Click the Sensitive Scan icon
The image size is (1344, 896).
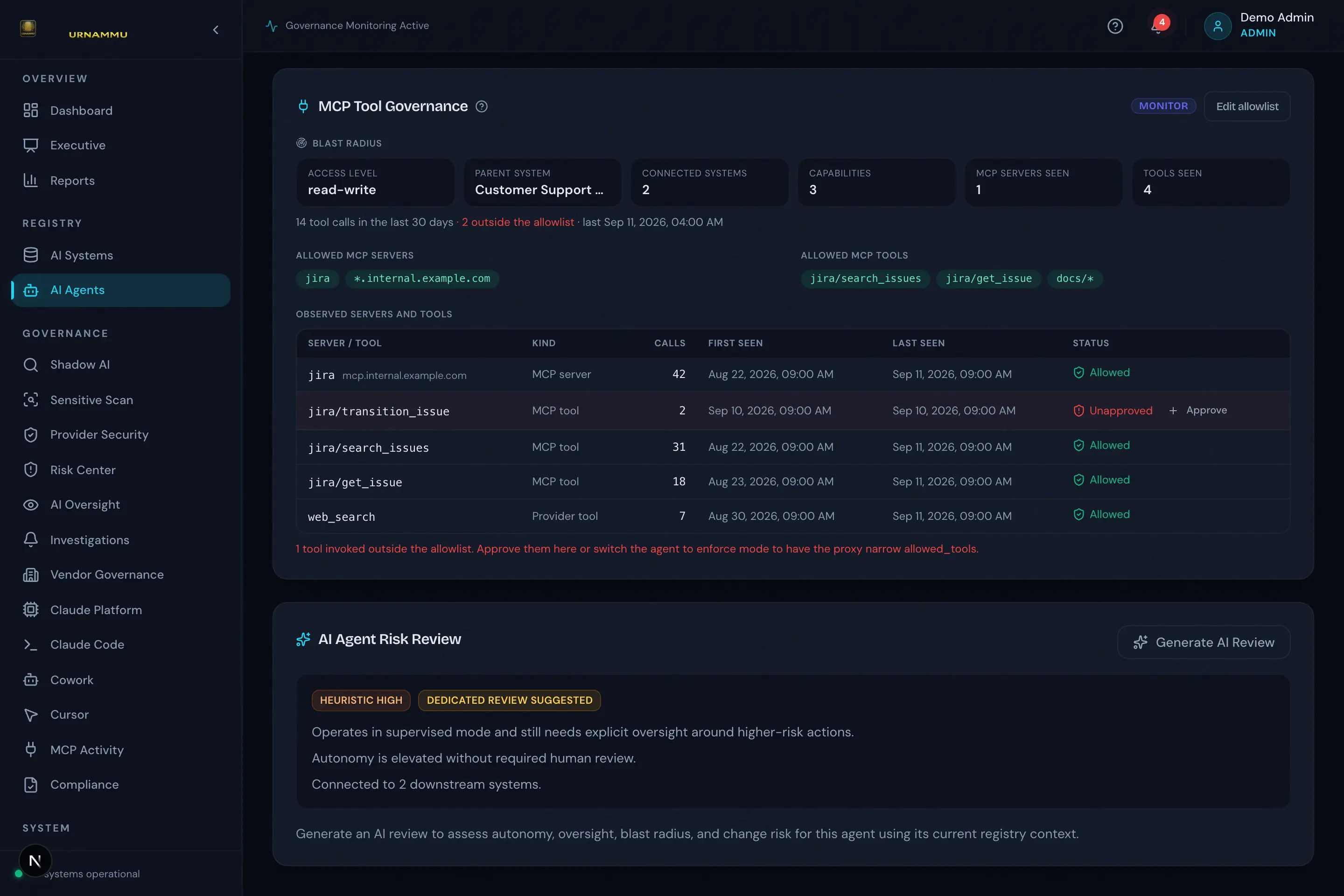point(31,400)
